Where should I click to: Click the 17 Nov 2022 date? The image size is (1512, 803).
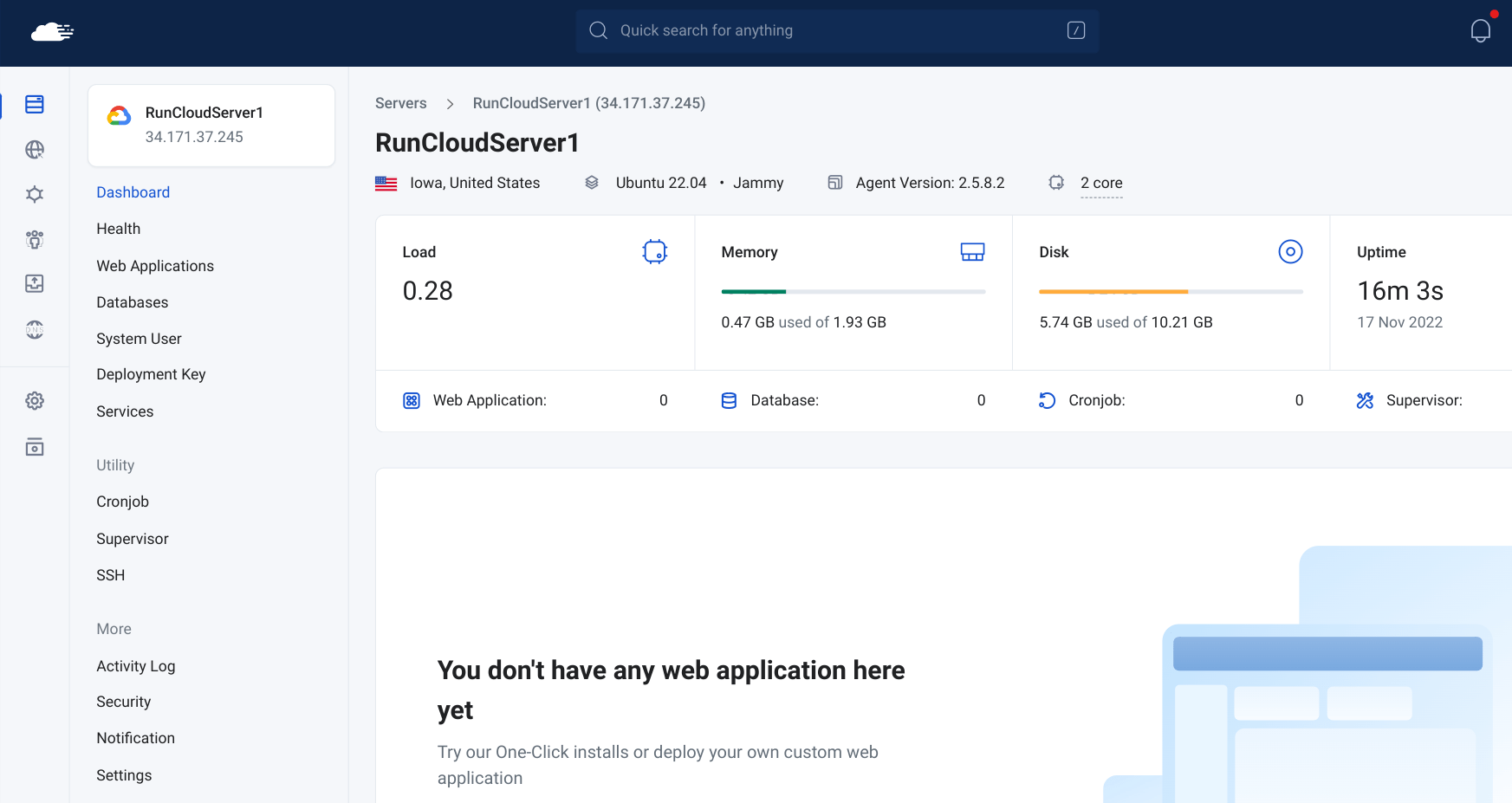1400,322
